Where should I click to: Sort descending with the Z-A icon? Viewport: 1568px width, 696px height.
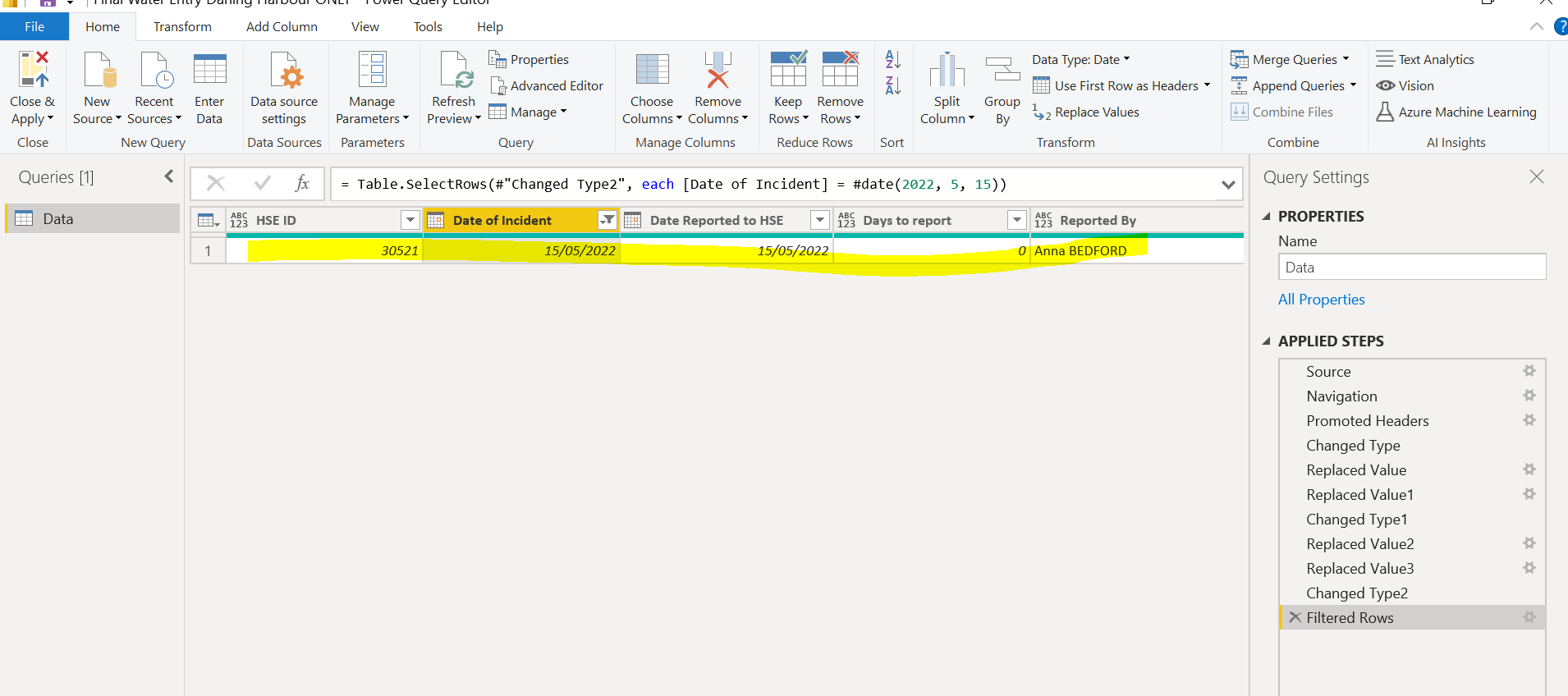pyautogui.click(x=893, y=85)
